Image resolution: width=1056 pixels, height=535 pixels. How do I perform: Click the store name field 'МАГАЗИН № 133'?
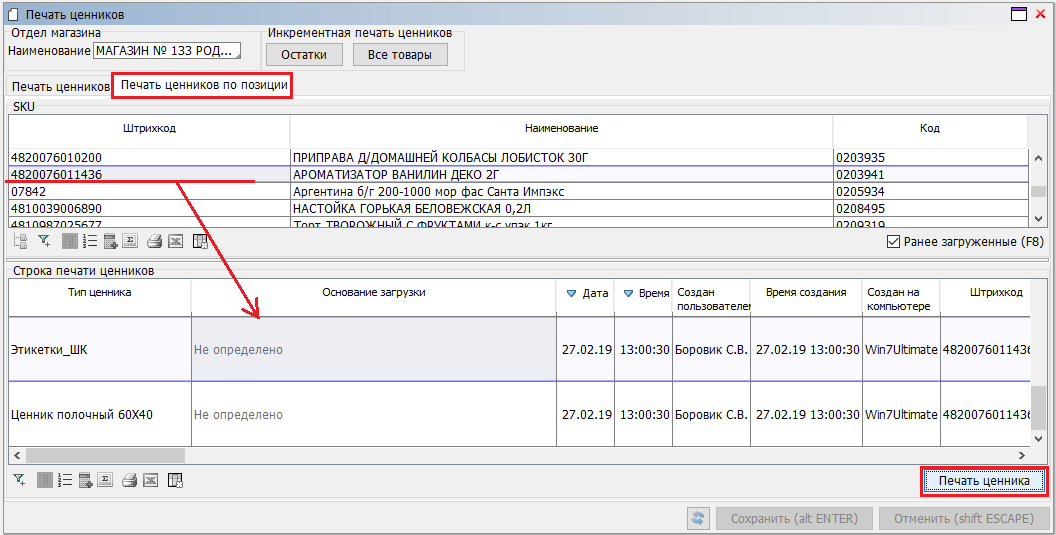click(x=166, y=51)
